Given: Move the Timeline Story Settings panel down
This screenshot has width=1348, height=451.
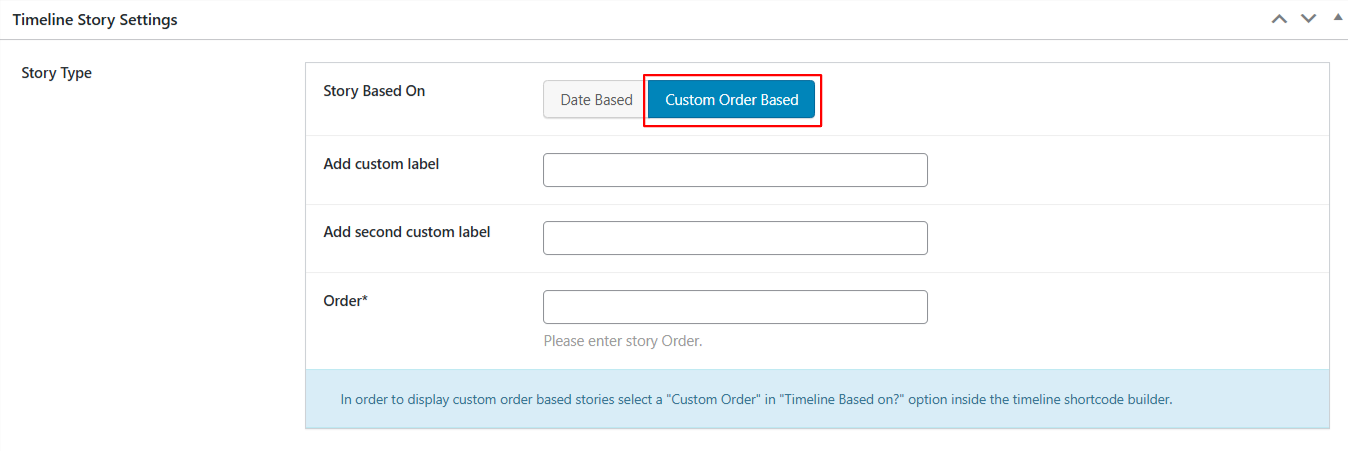Looking at the screenshot, I should coord(1308,19).
